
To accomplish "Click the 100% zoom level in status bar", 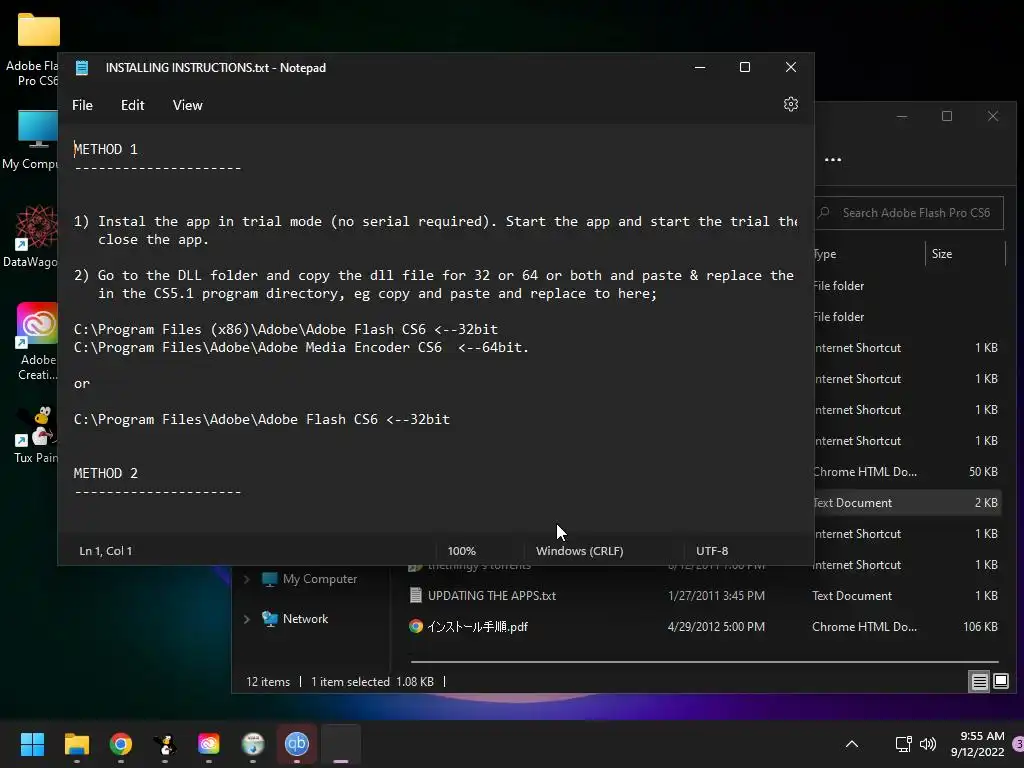I will tap(462, 551).
